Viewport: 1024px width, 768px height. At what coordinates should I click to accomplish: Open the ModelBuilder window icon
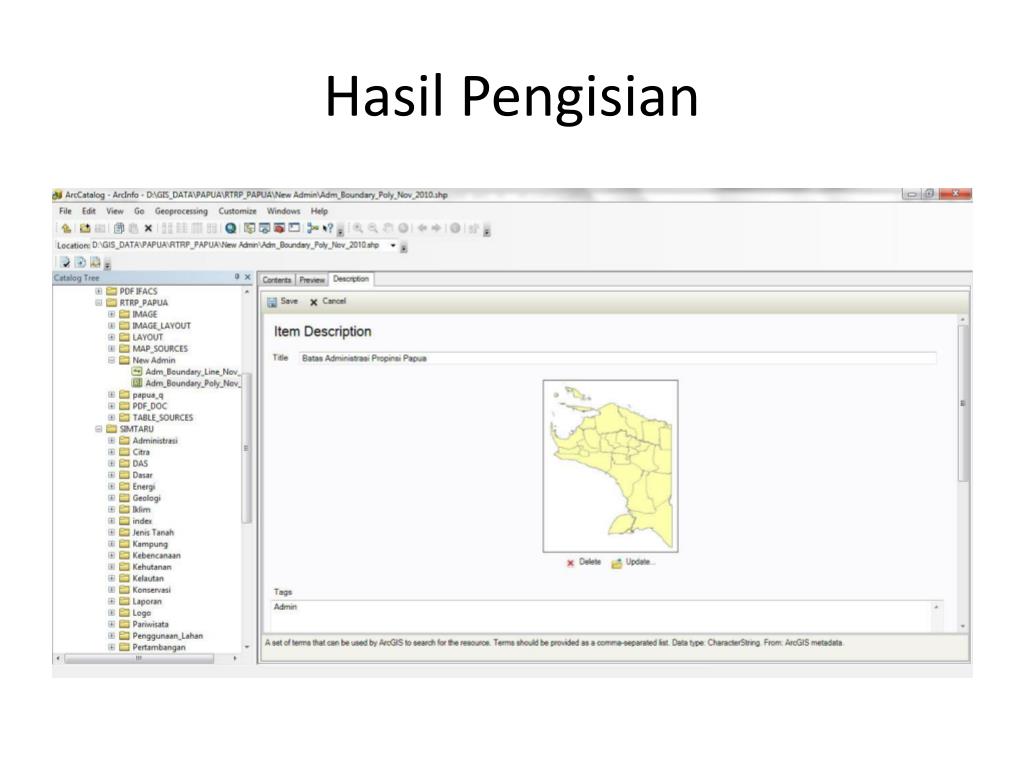coord(313,228)
